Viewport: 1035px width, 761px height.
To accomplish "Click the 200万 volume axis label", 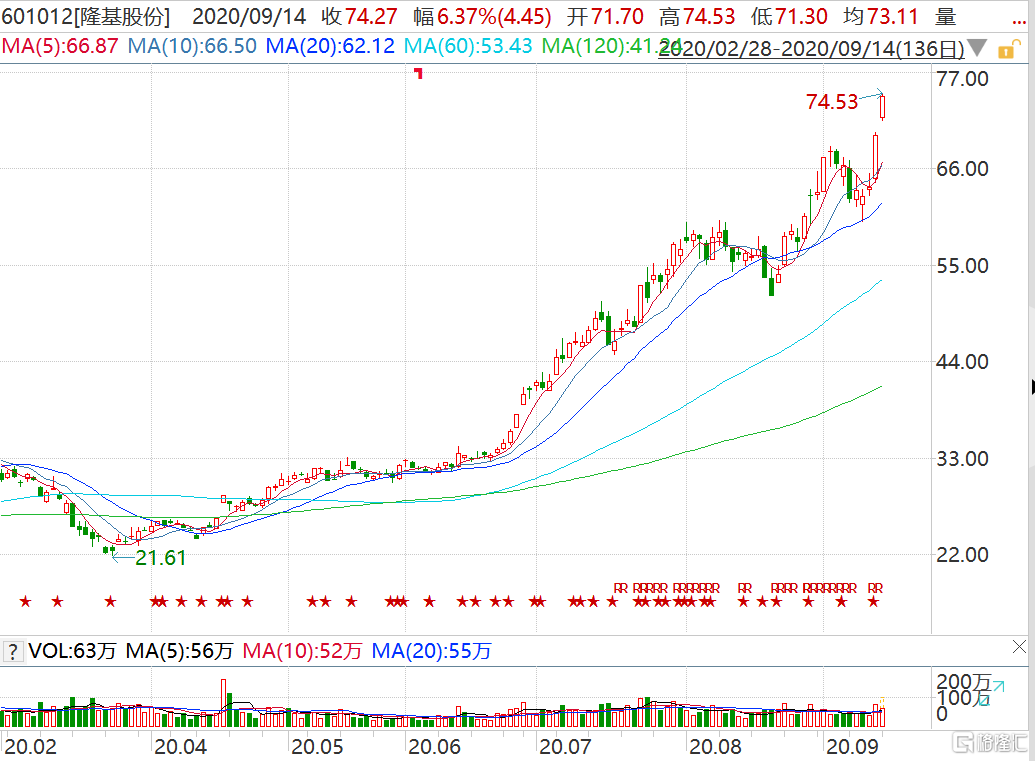I will (x=964, y=682).
